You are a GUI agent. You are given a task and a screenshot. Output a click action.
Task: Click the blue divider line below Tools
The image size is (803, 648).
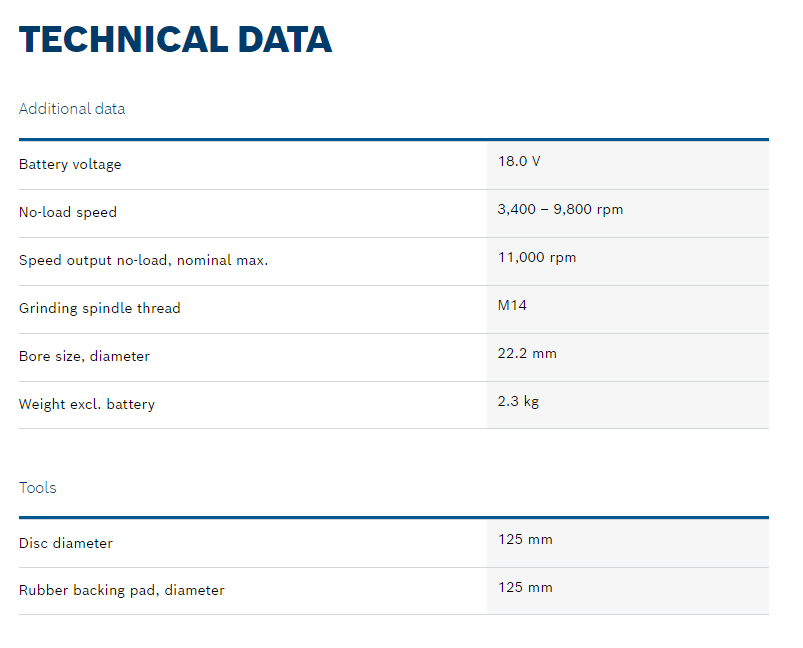[x=393, y=518]
